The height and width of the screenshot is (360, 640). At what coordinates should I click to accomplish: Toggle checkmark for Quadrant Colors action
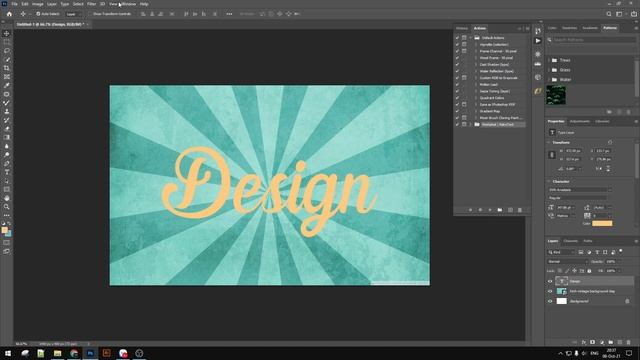(x=457, y=98)
